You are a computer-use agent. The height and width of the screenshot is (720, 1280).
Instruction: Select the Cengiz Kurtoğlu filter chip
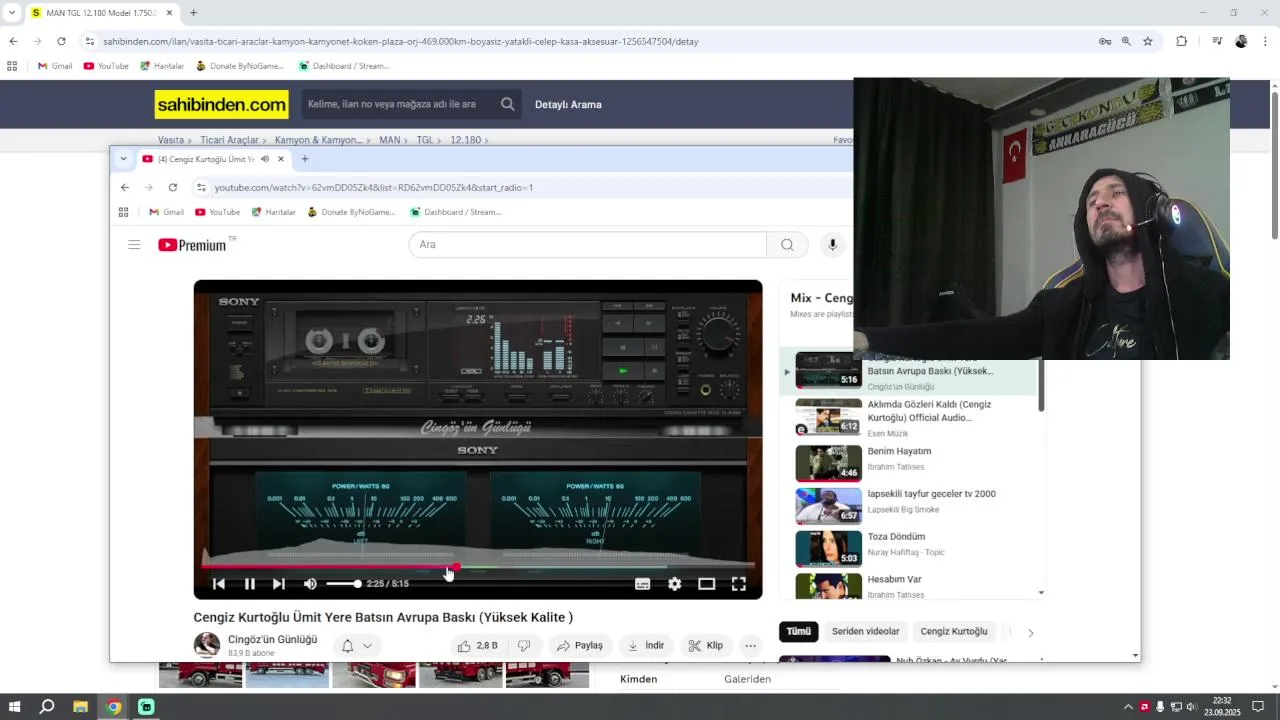click(954, 631)
